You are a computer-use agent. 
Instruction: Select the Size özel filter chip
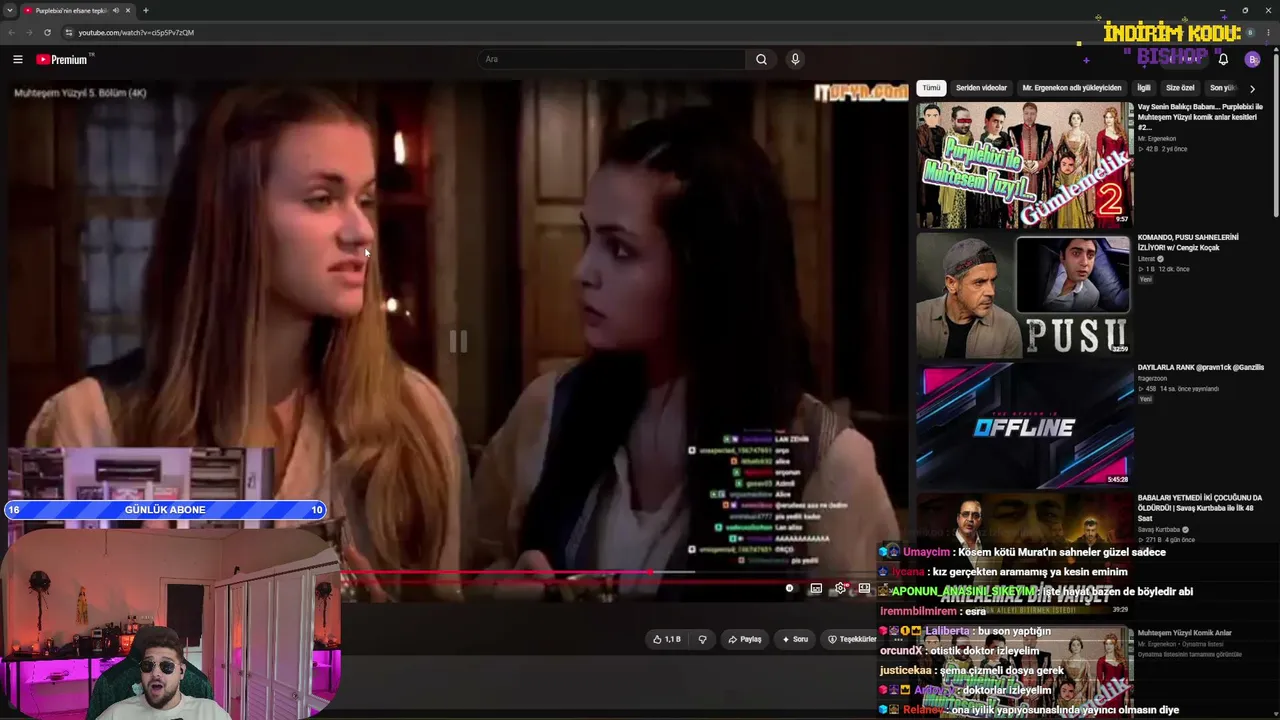(1180, 88)
